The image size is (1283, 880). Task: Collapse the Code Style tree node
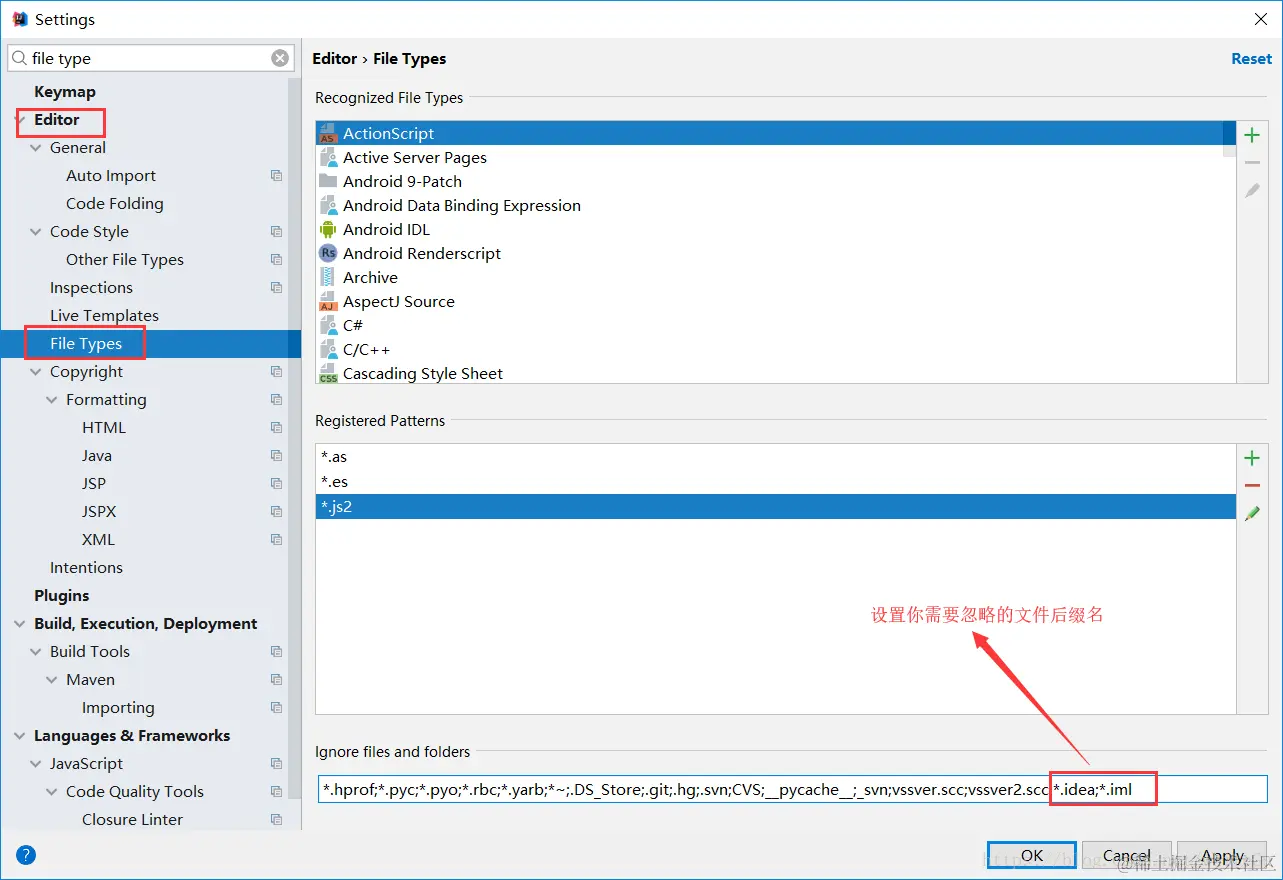click(x=36, y=232)
